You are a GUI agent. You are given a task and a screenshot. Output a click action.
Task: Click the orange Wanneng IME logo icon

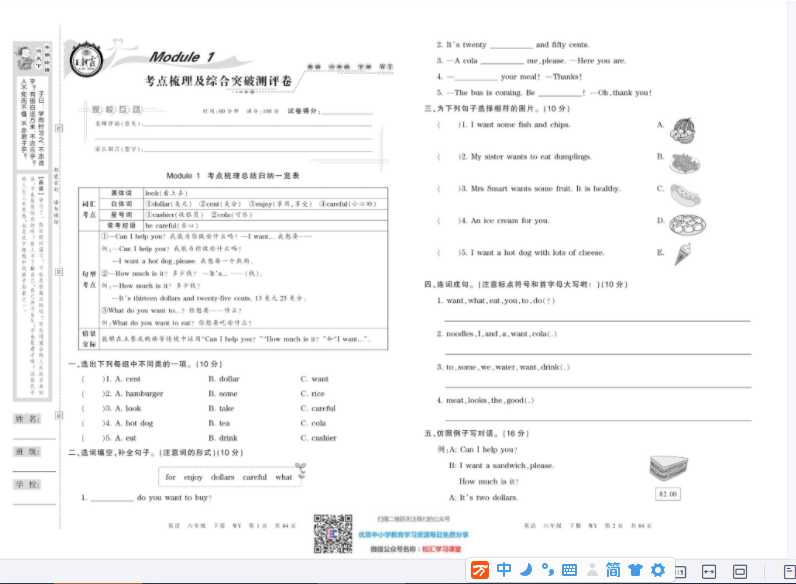coord(480,570)
